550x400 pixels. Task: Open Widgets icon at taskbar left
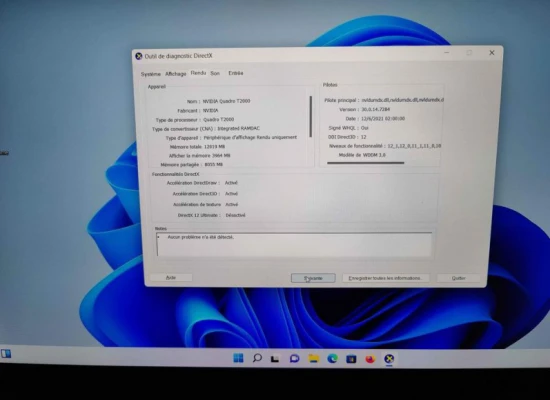[x=6, y=354]
